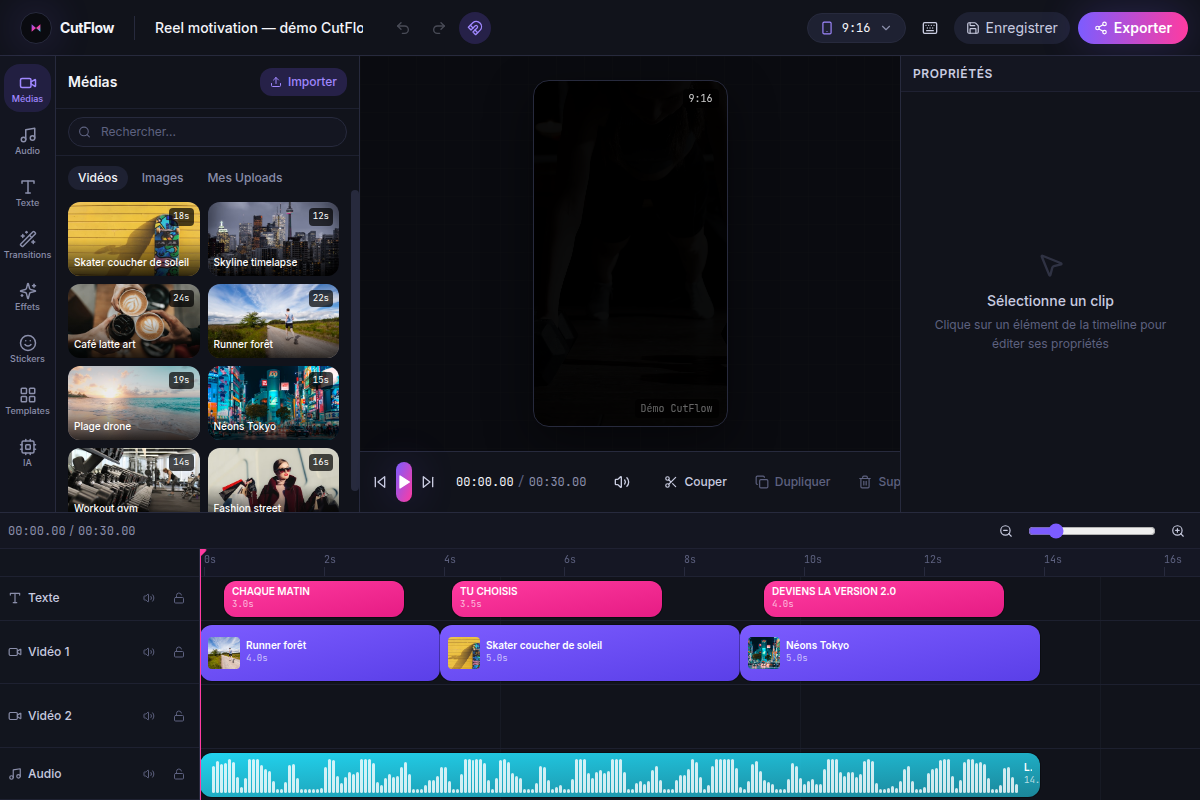The height and width of the screenshot is (800, 1200).
Task: Select the Skyline timelapse thumbnail
Action: coord(273,239)
